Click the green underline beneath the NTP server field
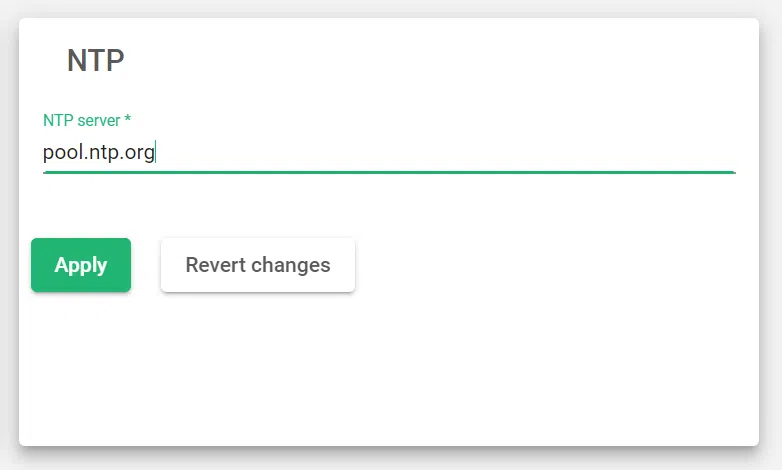This screenshot has height=470, width=782. click(389, 172)
